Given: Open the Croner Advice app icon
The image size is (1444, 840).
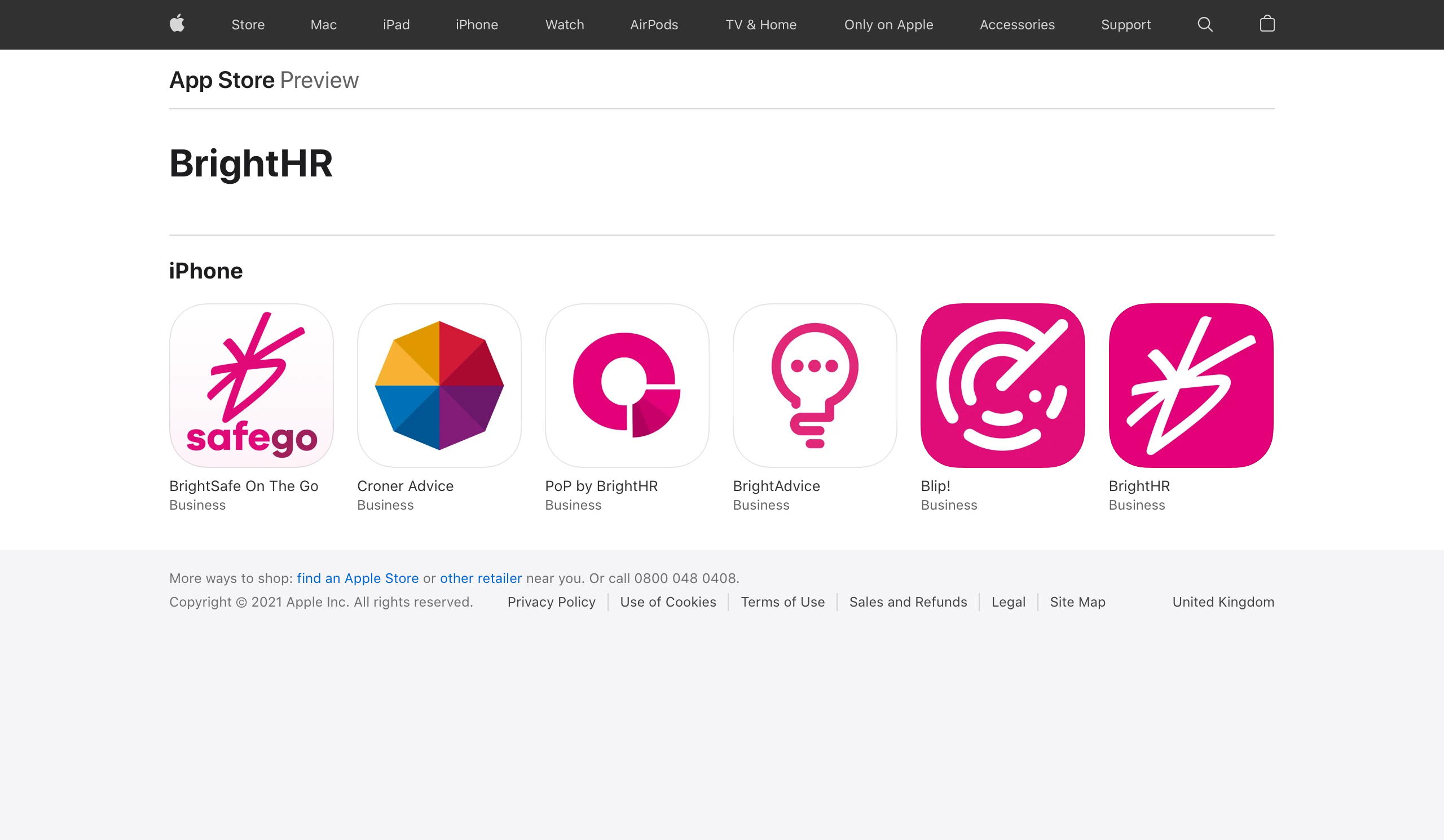Looking at the screenshot, I should 439,386.
